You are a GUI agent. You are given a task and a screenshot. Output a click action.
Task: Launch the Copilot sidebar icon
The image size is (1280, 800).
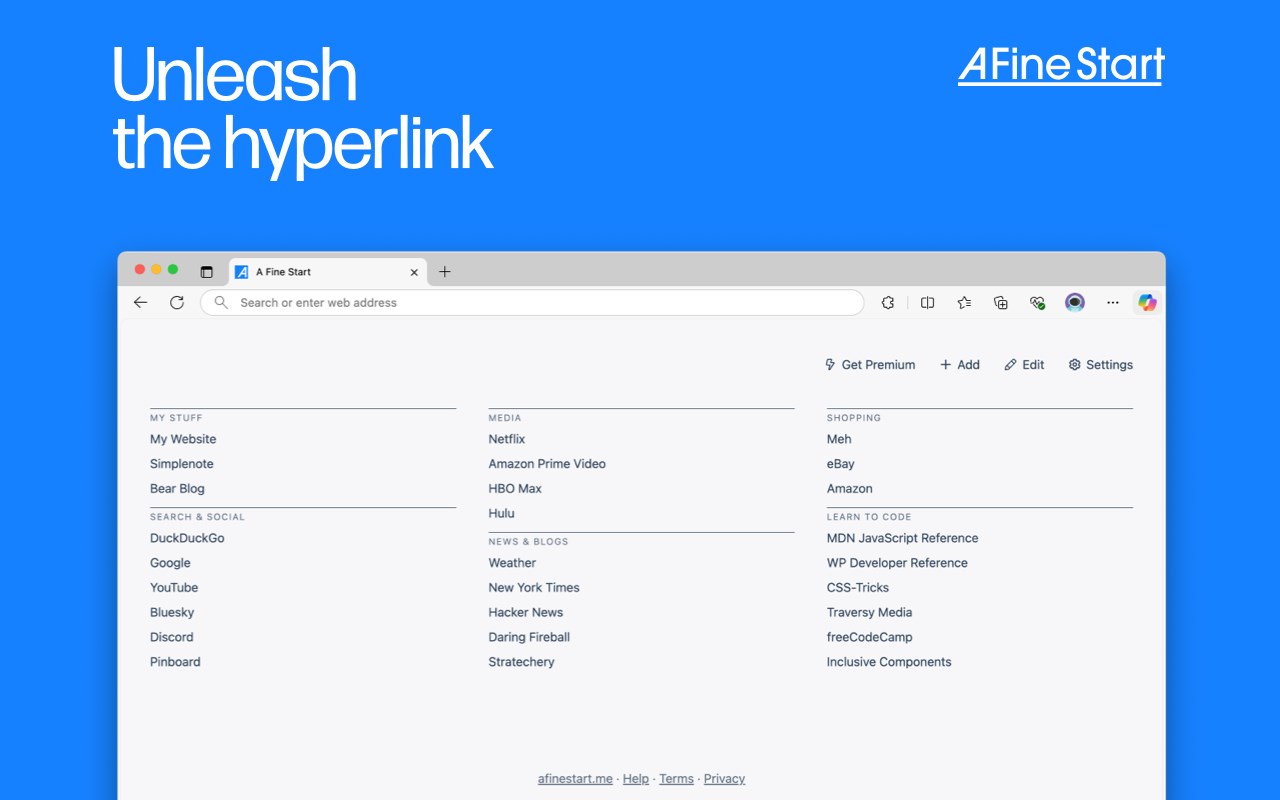click(x=1147, y=302)
